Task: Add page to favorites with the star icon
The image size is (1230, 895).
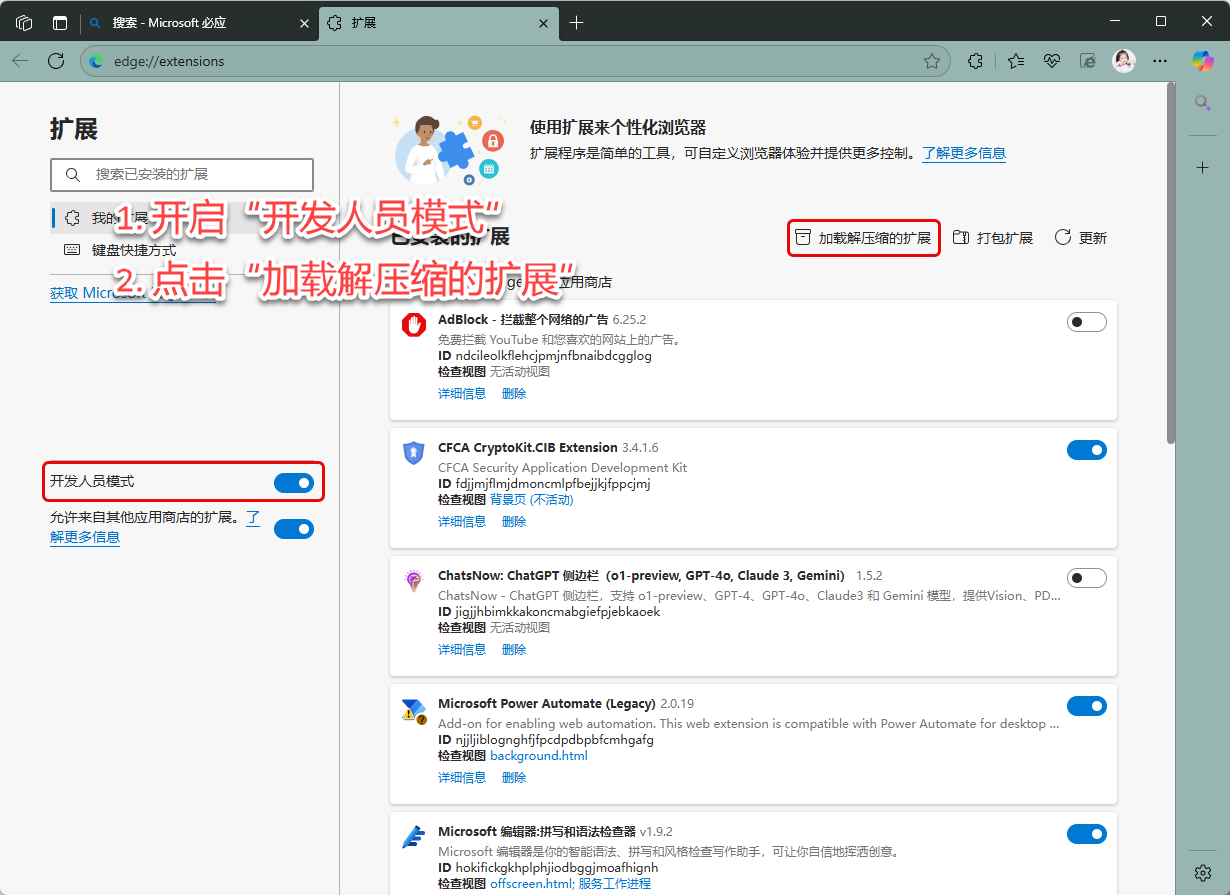Action: tap(932, 61)
